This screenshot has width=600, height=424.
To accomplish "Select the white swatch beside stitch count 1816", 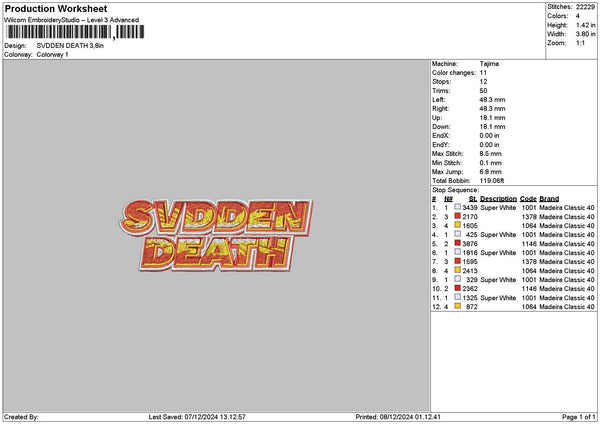I will point(457,252).
